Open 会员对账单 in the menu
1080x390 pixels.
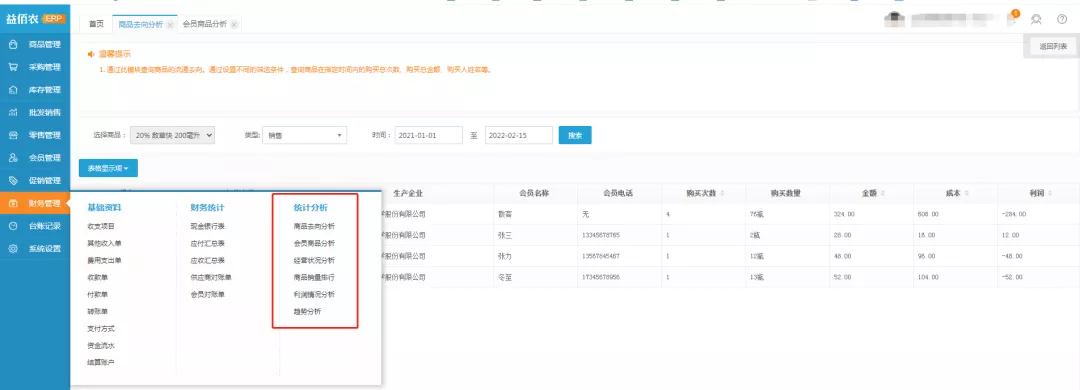[208, 294]
